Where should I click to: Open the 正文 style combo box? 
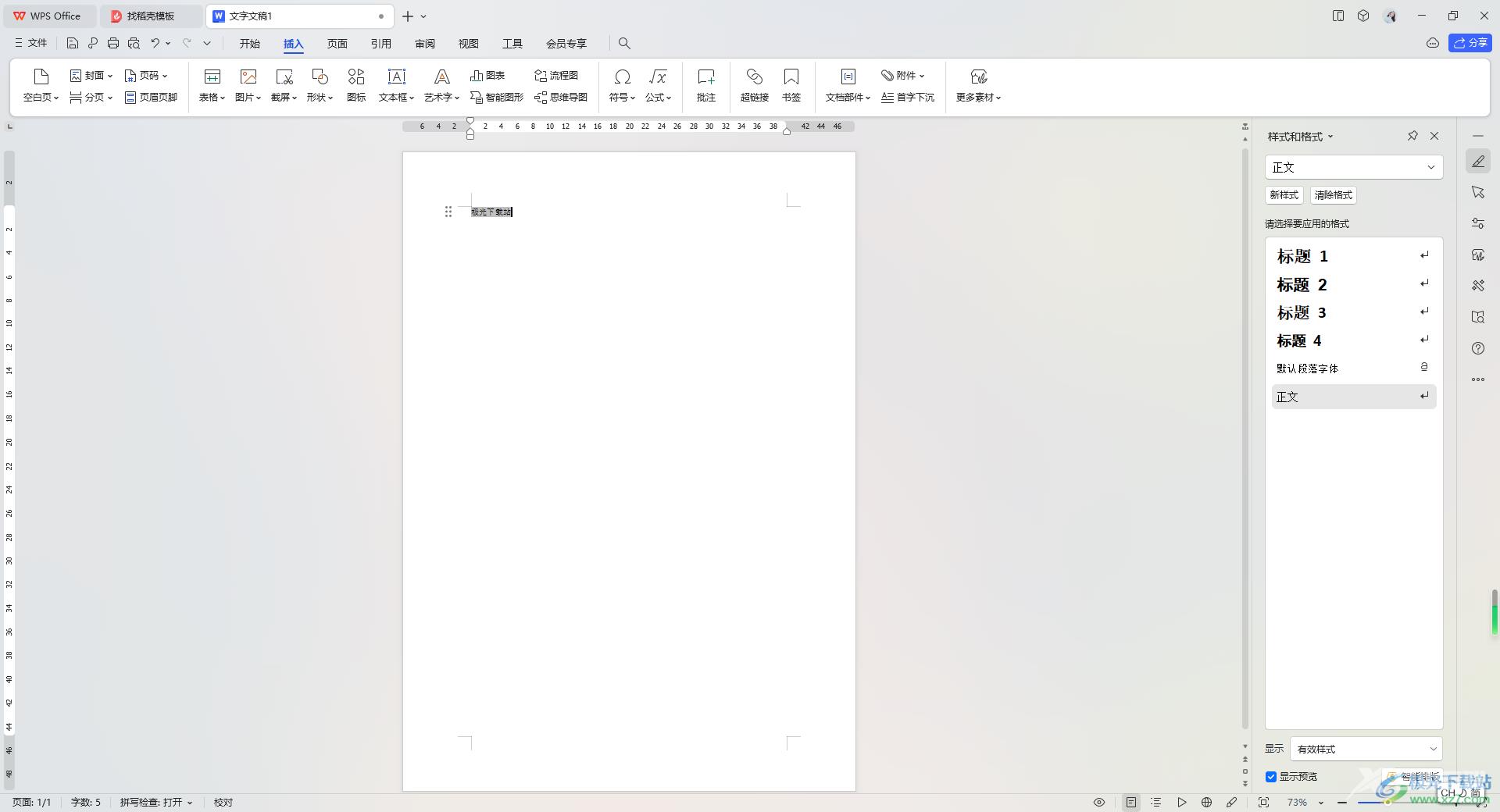coord(1354,167)
